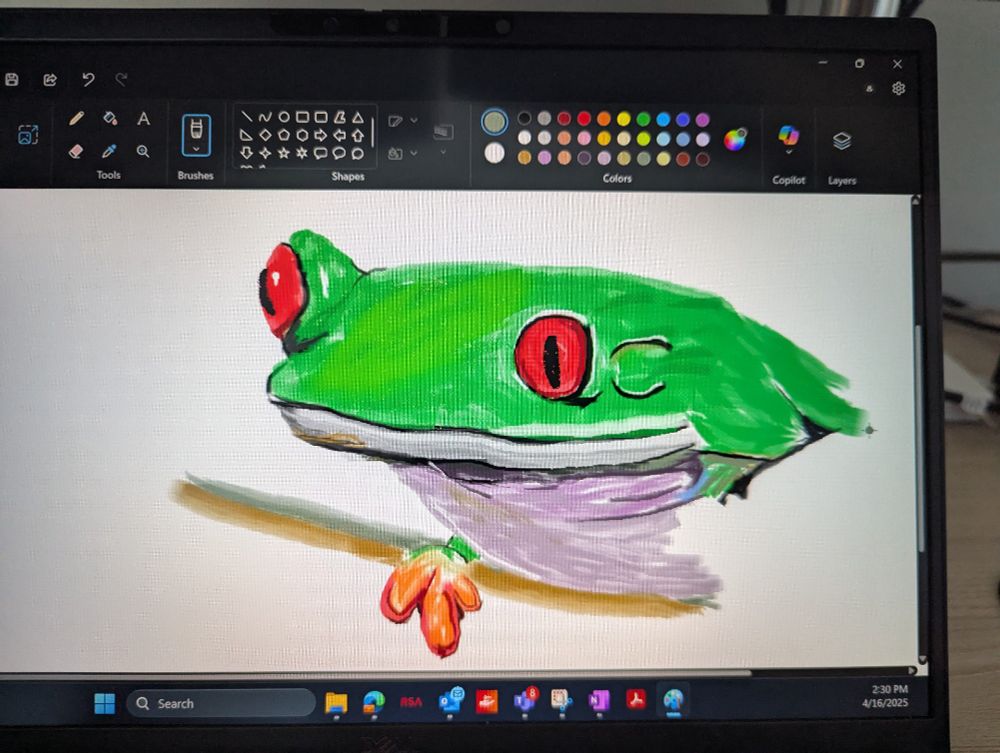Open Microsoft Teams from the taskbar
Screen dimensions: 1000x753
tap(526, 700)
